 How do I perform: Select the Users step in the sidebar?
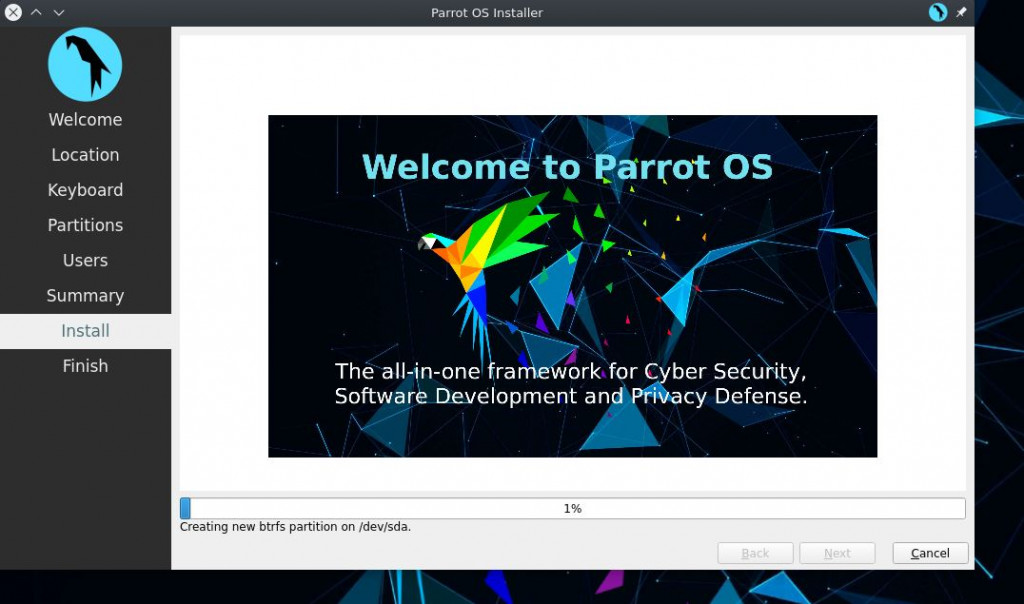[86, 261]
